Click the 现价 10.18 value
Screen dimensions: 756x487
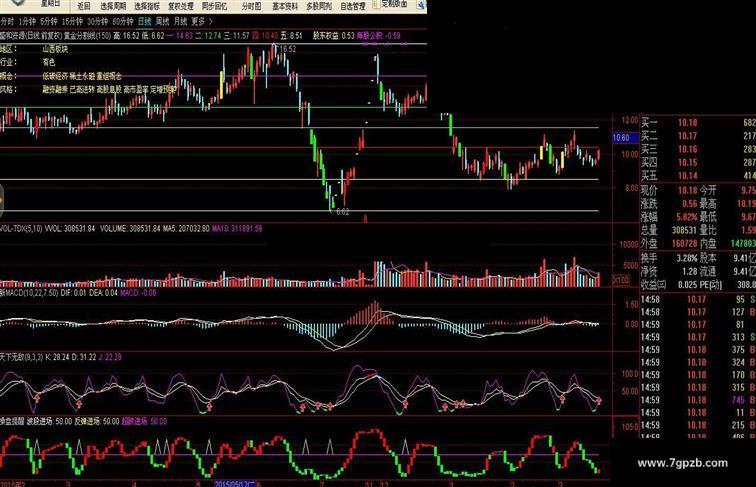(x=687, y=190)
